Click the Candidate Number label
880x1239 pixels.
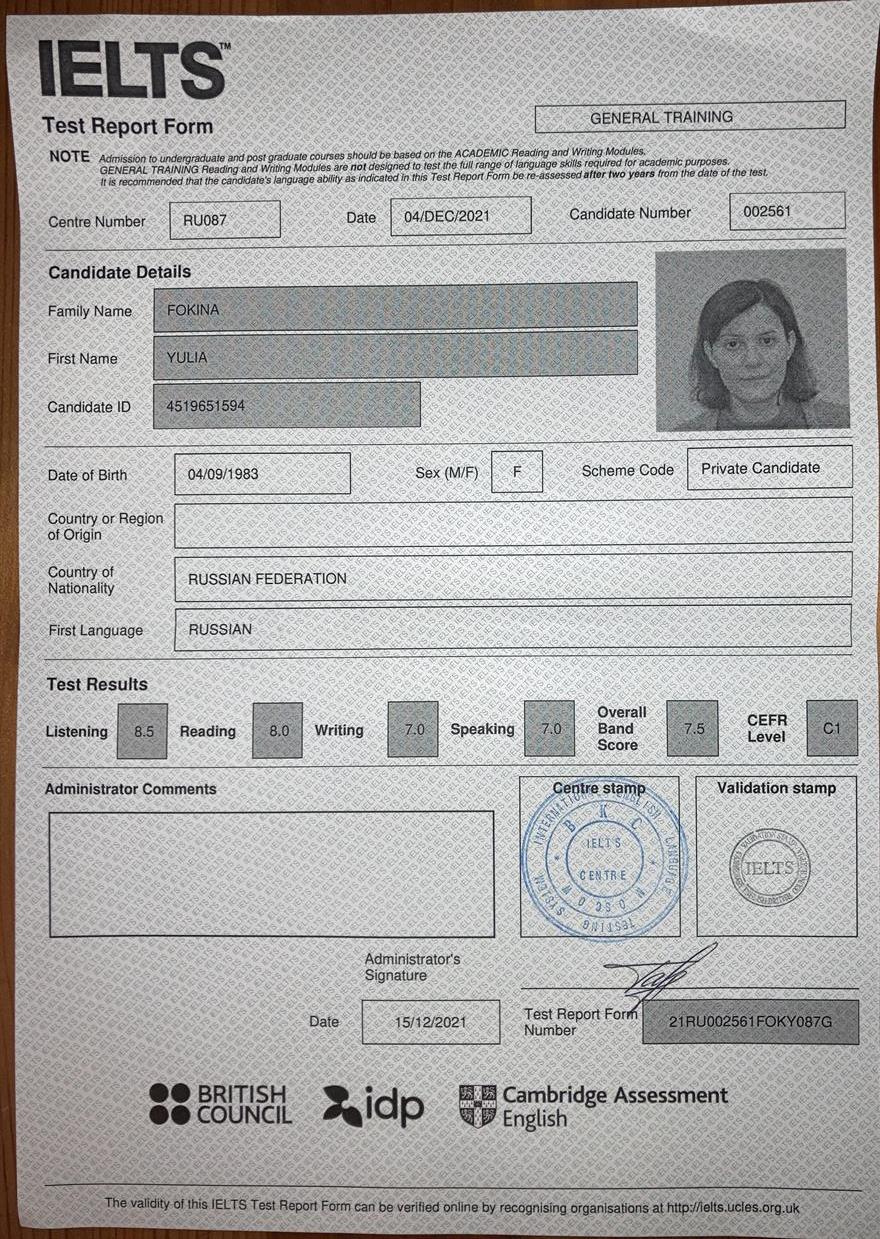[x=630, y=214]
